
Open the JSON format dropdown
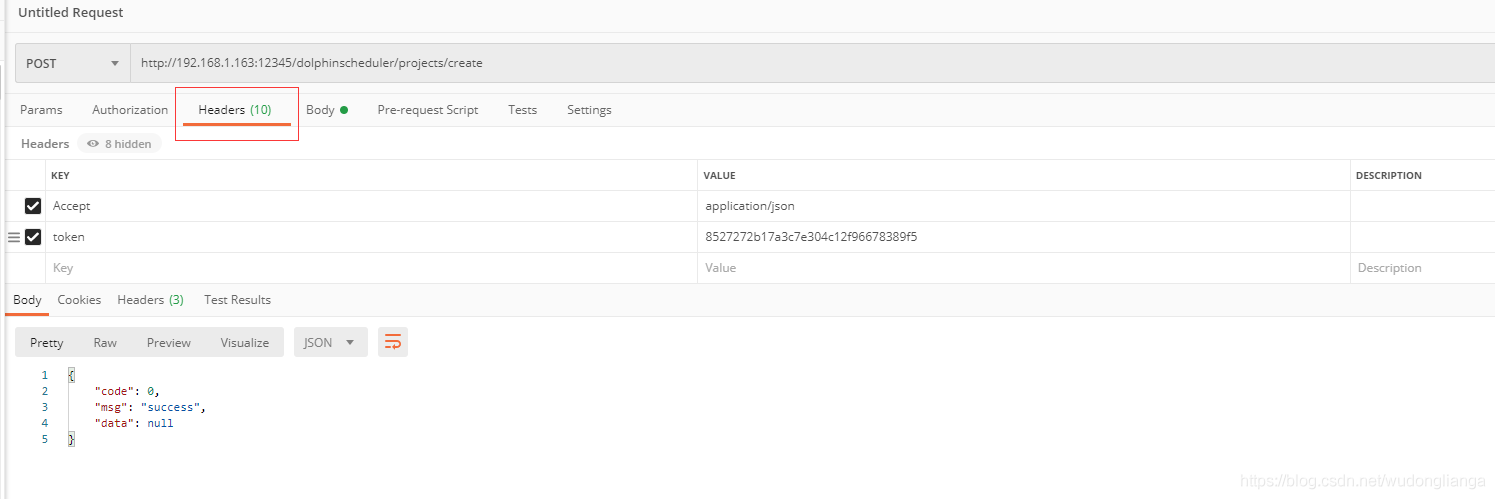coord(329,342)
